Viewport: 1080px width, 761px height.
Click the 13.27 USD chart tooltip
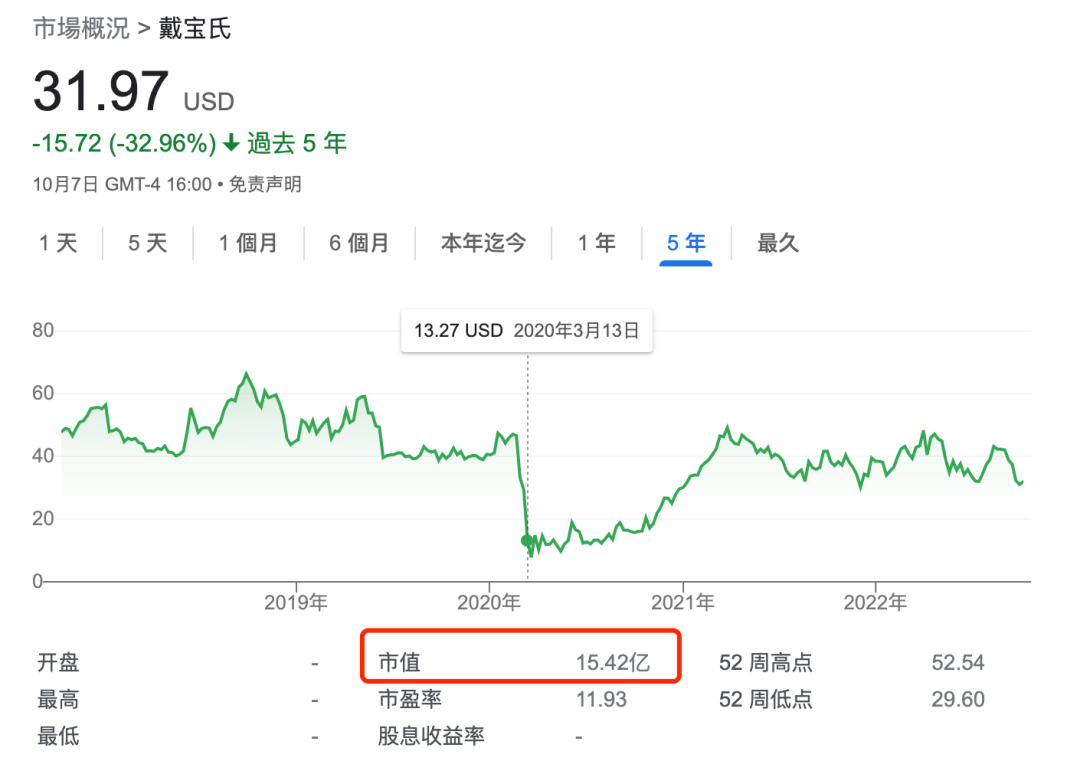coord(527,331)
